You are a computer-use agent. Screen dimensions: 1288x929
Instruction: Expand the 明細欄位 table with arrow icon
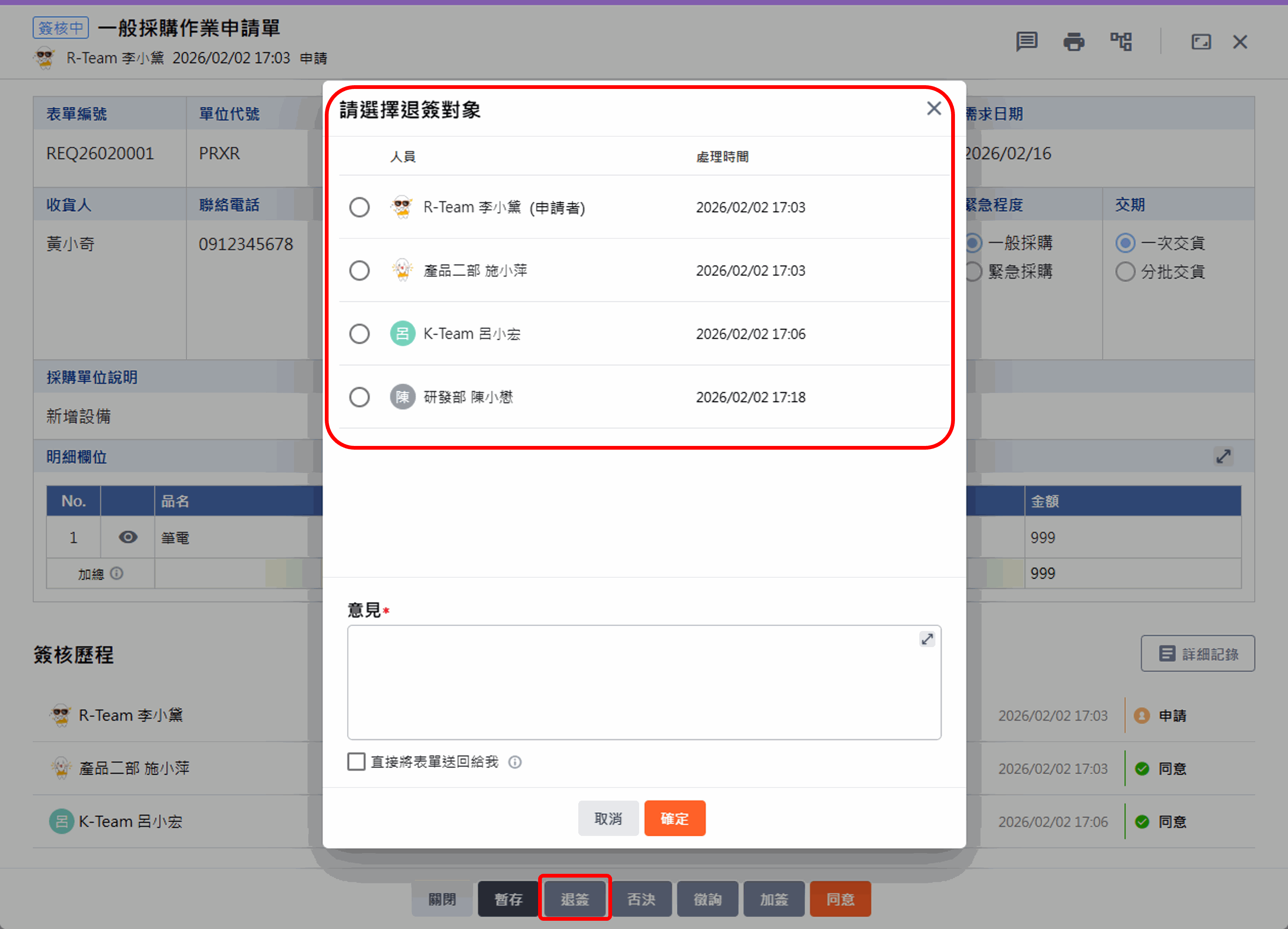(x=1223, y=456)
